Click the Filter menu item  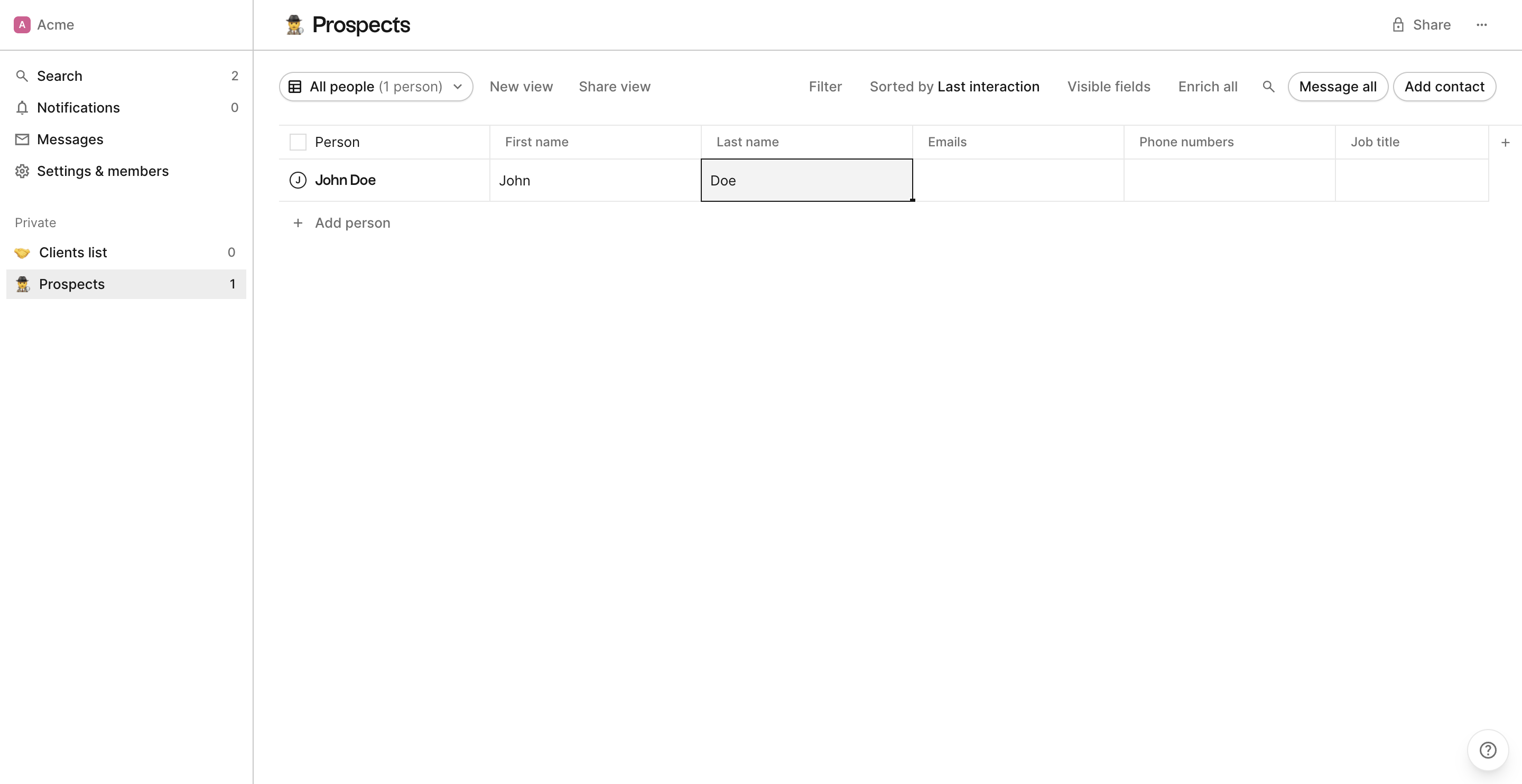[825, 86]
